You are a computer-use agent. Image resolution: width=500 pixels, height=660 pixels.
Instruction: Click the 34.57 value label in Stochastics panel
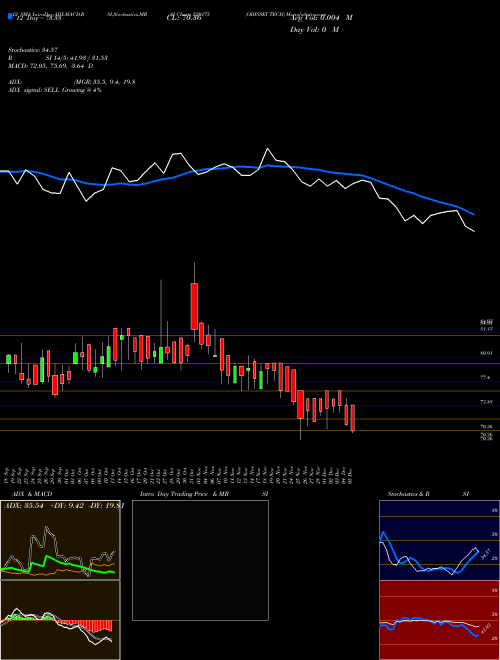coord(487,554)
